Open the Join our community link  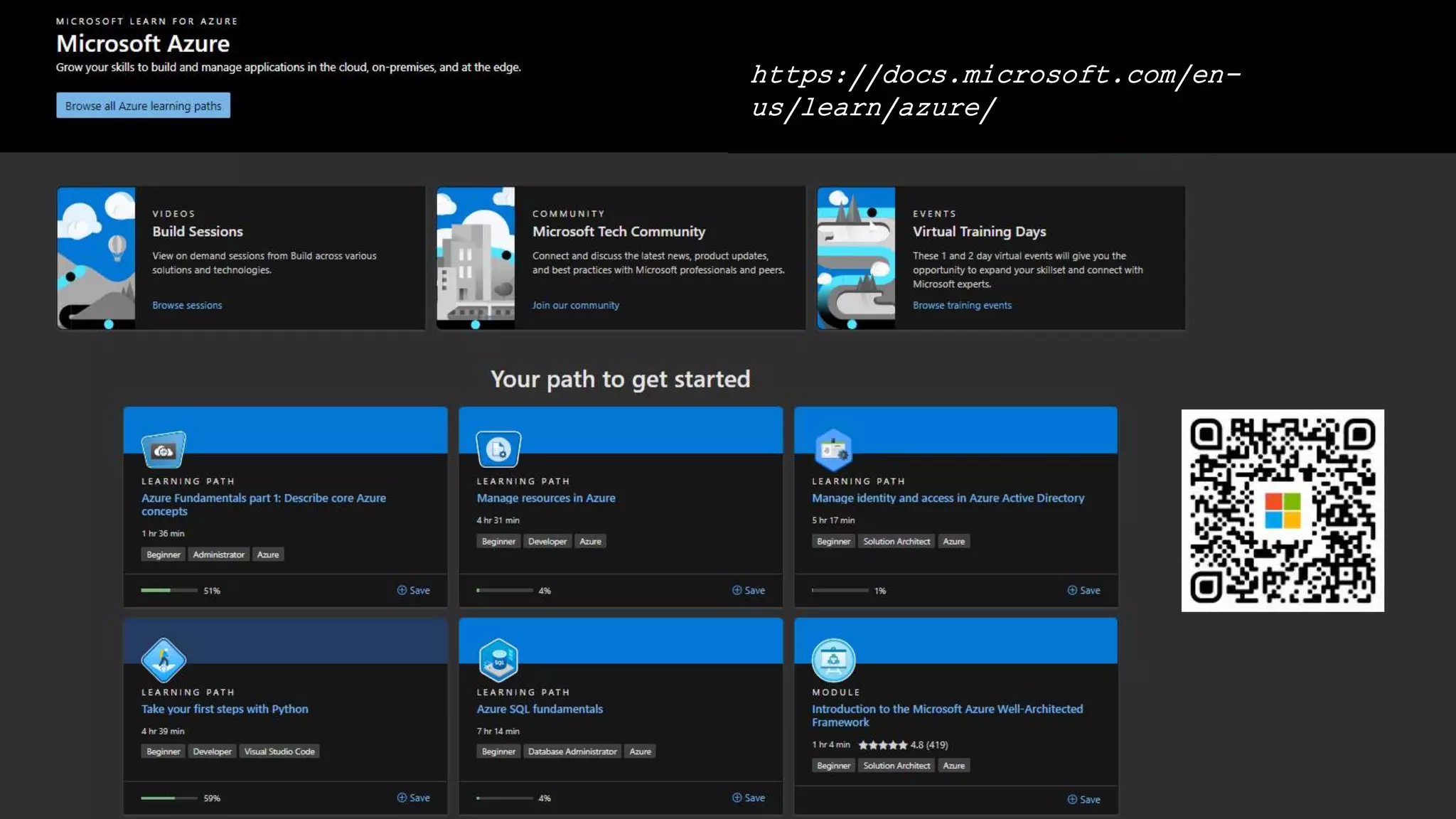coord(576,305)
